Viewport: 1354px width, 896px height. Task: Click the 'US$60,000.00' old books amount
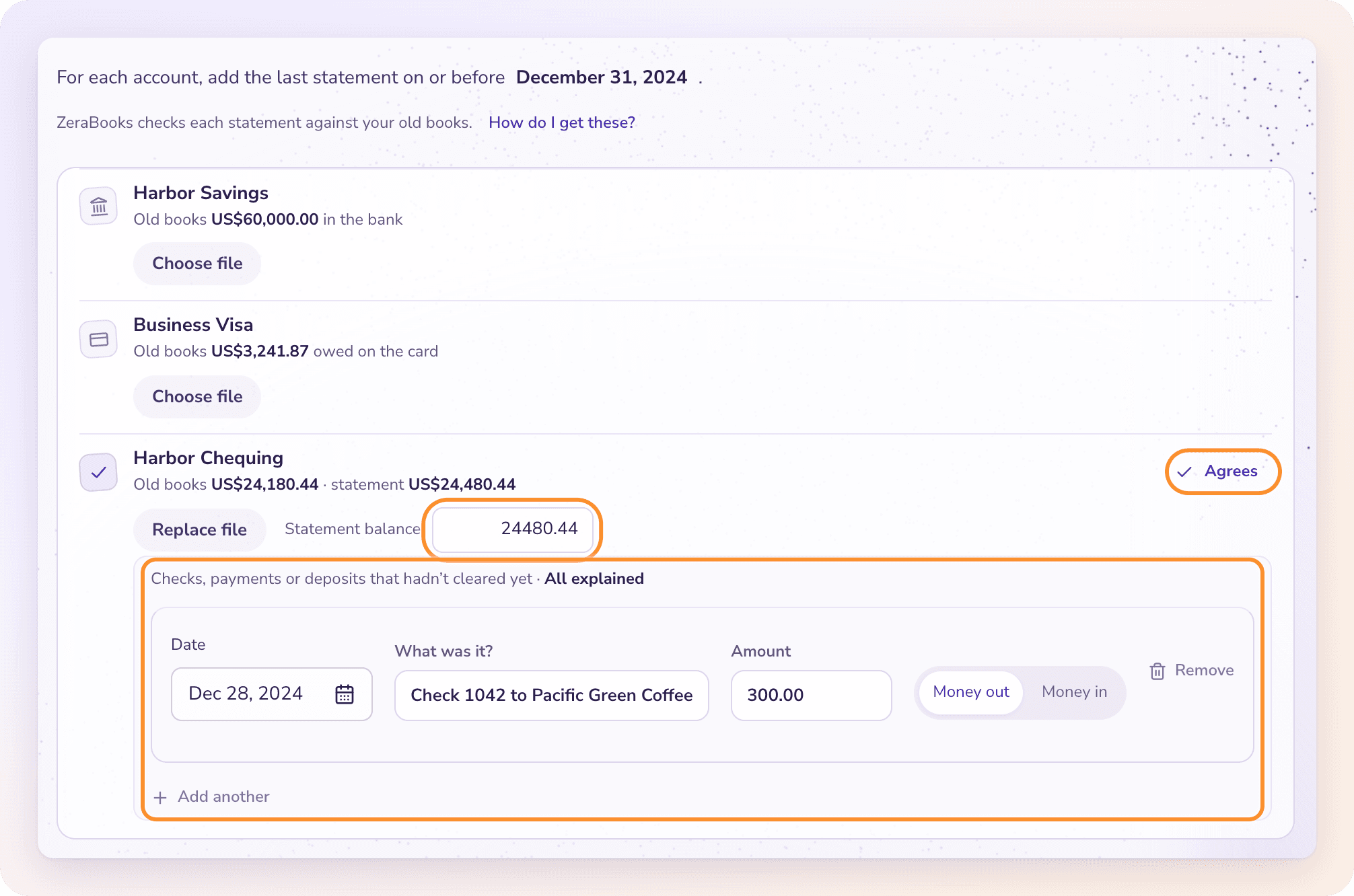coord(264,219)
